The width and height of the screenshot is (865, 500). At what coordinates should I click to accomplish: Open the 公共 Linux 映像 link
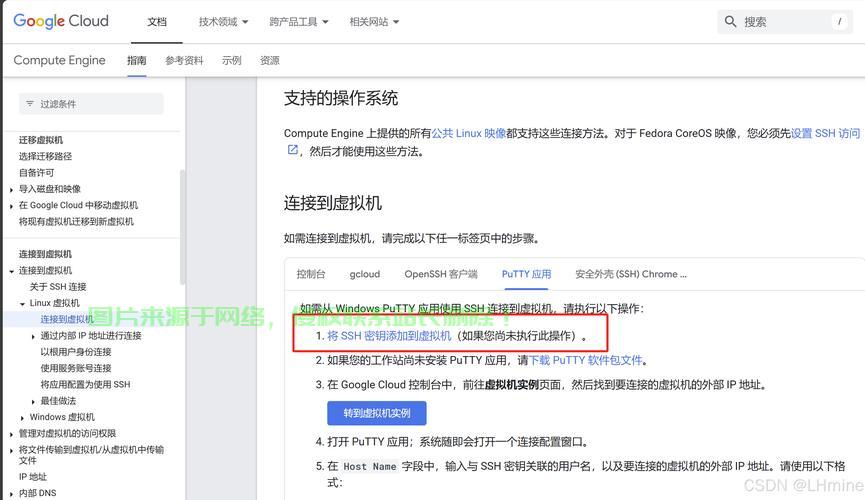point(469,133)
